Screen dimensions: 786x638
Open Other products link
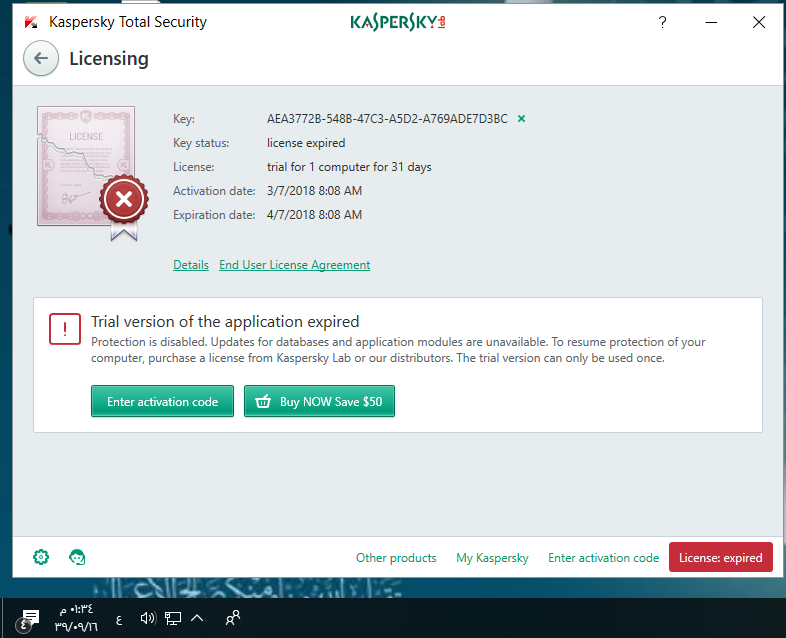(396, 558)
